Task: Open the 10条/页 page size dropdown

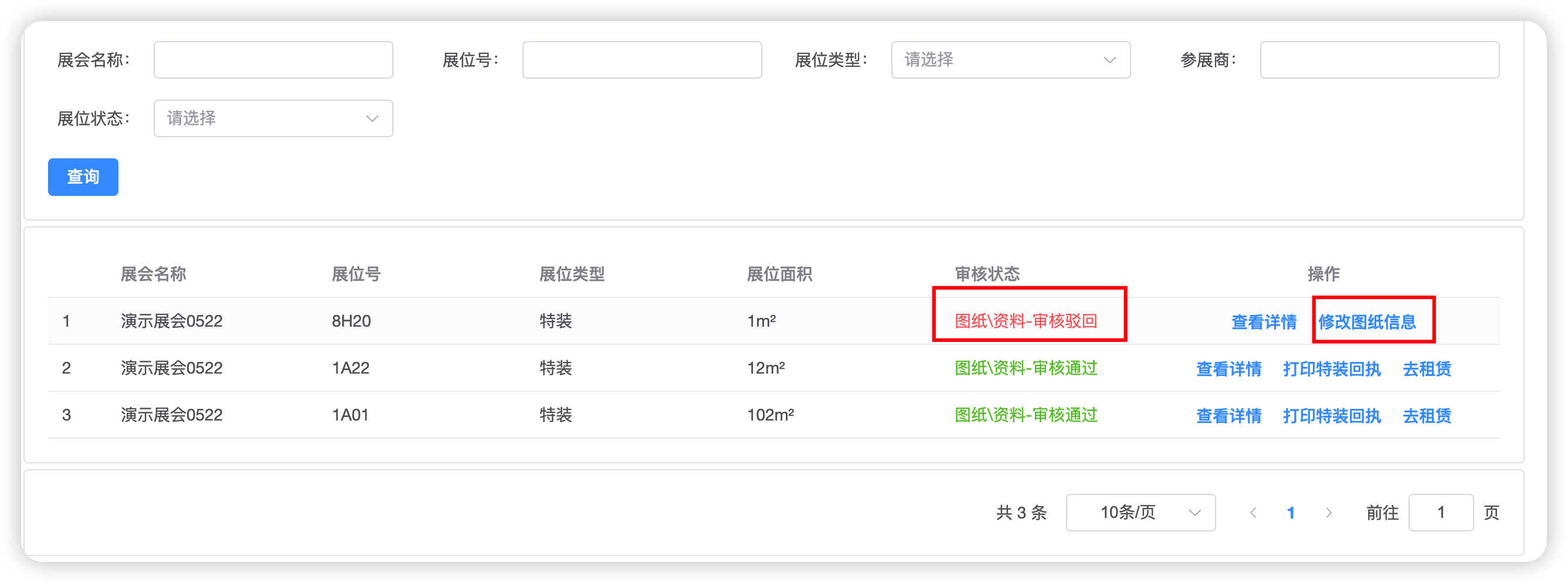Action: (x=1141, y=513)
